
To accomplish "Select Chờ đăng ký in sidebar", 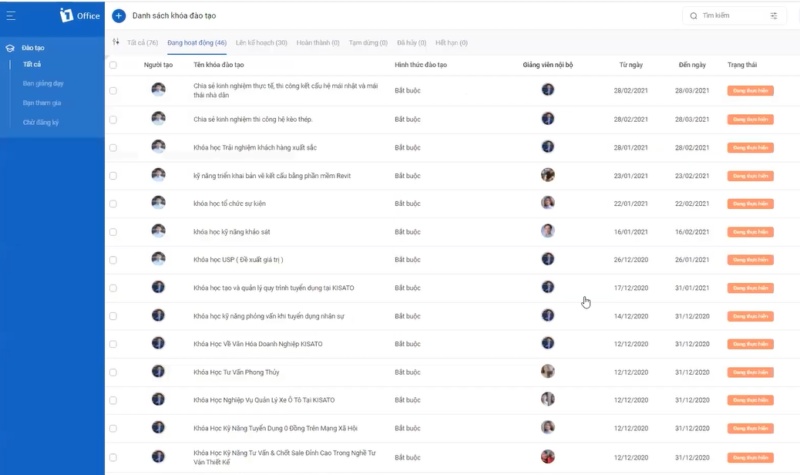I will 41,122.
